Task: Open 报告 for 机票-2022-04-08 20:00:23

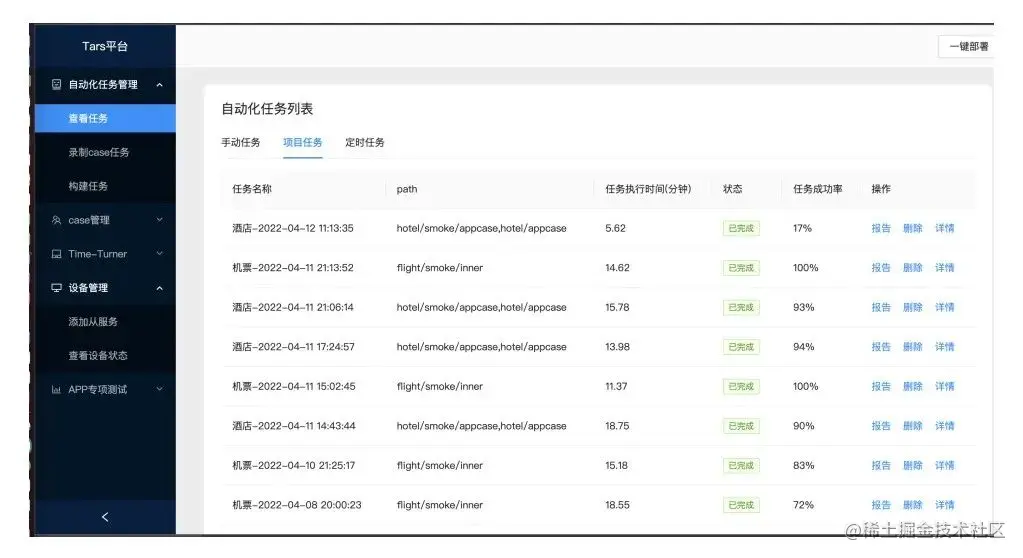Action: click(881, 505)
